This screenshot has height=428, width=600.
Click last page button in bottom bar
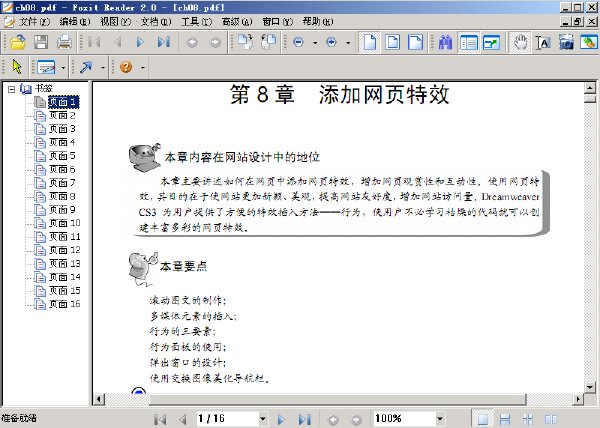coord(305,420)
